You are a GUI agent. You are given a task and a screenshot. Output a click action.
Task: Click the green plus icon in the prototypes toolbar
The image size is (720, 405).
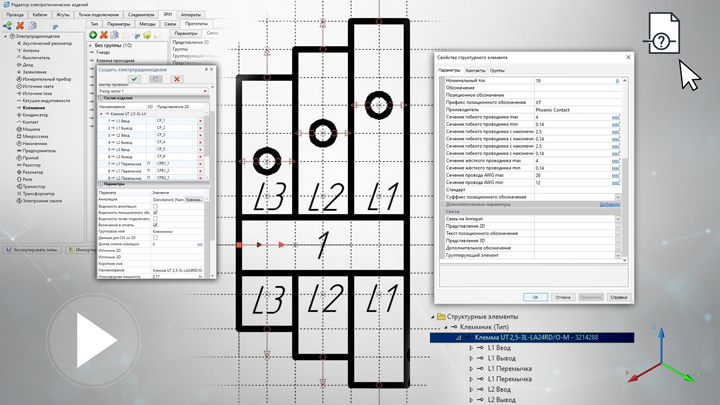[x=93, y=35]
